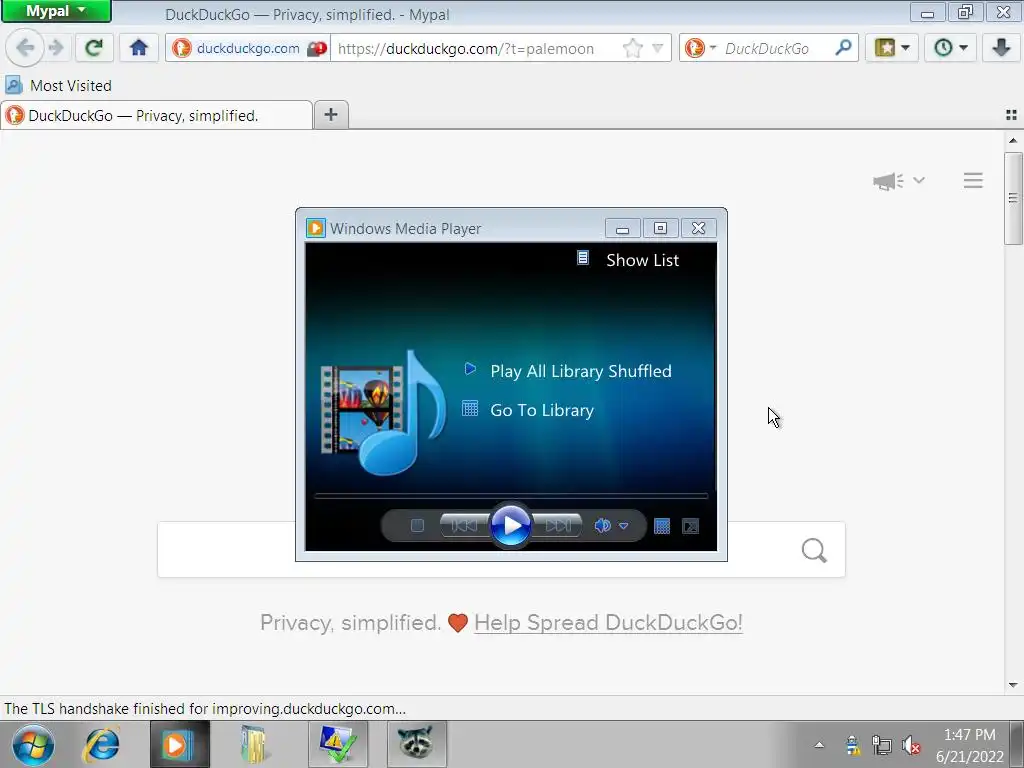The height and width of the screenshot is (768, 1024).
Task: Open the monitor warning taskbar application
Action: [338, 744]
